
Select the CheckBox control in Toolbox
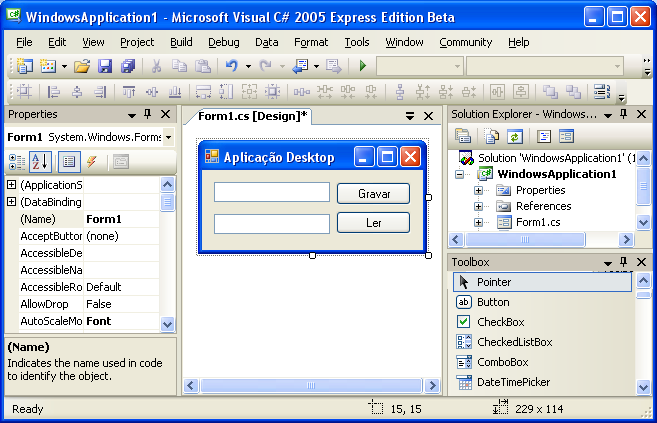[490, 322]
